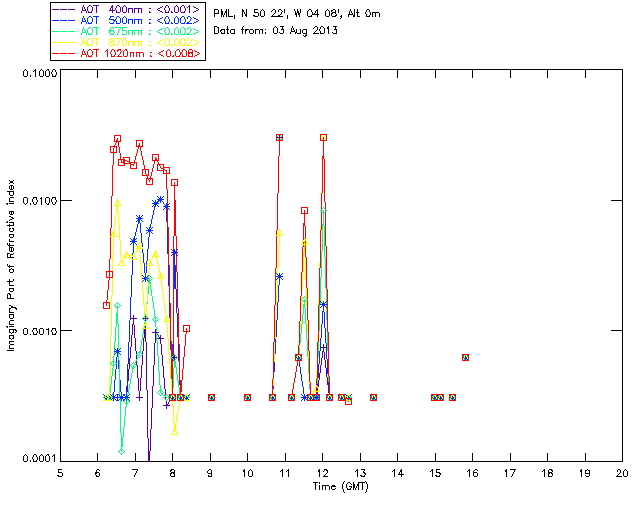The width and height of the screenshot is (640, 512).
Task: Click the x-axis tick label 19
Action: (585, 473)
